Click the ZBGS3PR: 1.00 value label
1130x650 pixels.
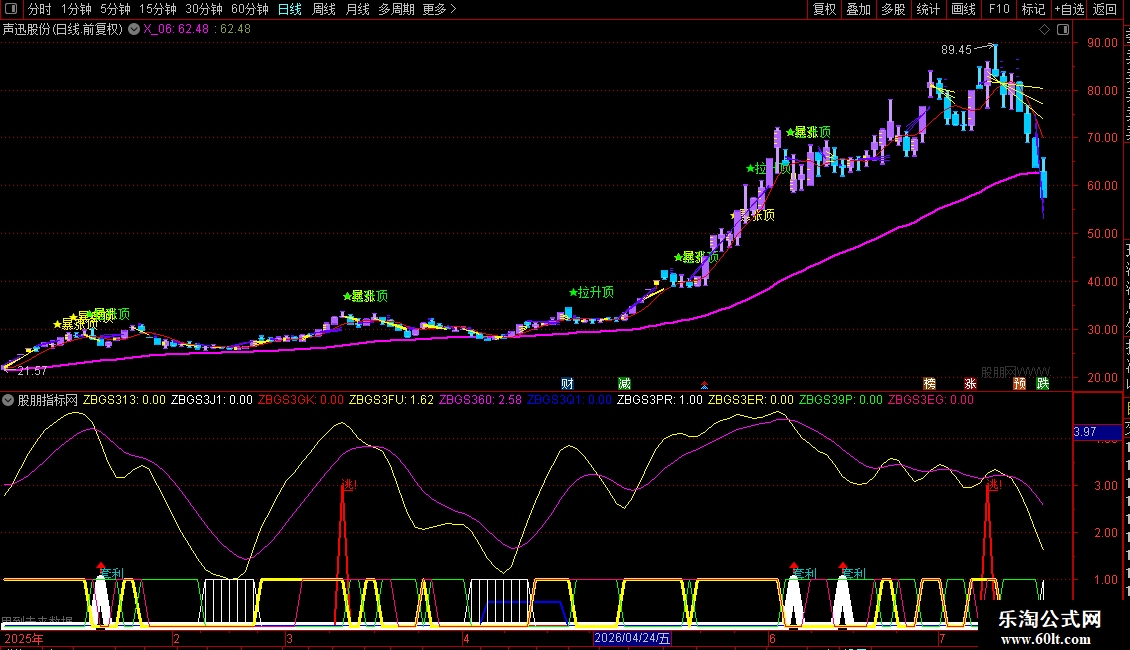pos(659,400)
